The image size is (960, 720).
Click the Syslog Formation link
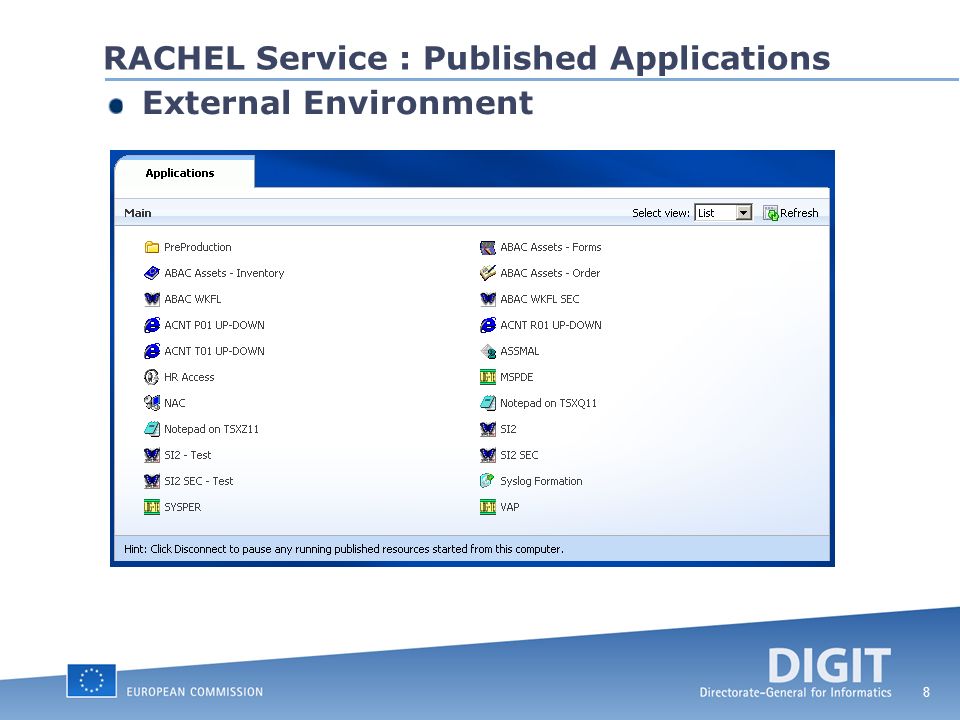541,481
